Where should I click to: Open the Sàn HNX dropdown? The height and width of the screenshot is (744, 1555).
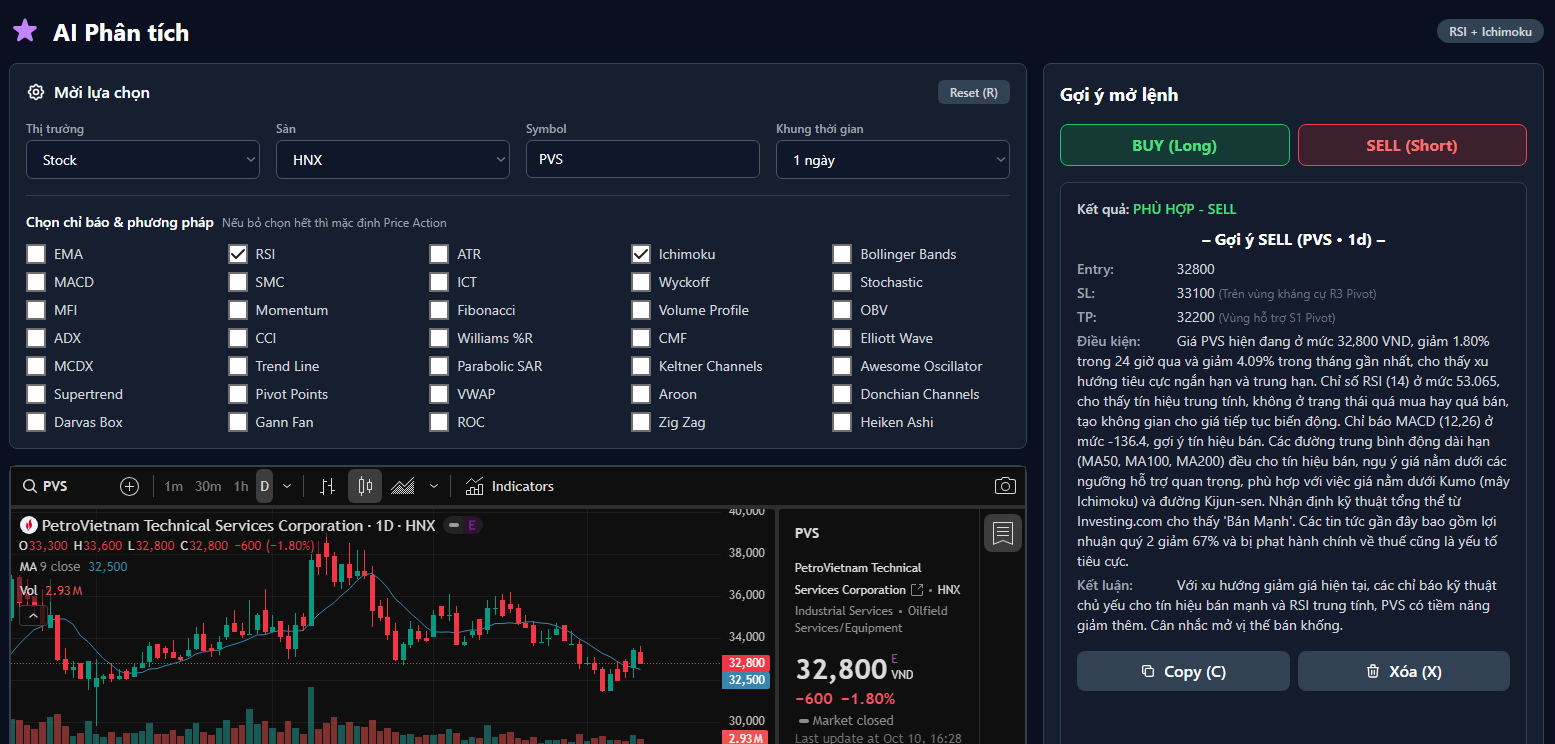point(393,160)
